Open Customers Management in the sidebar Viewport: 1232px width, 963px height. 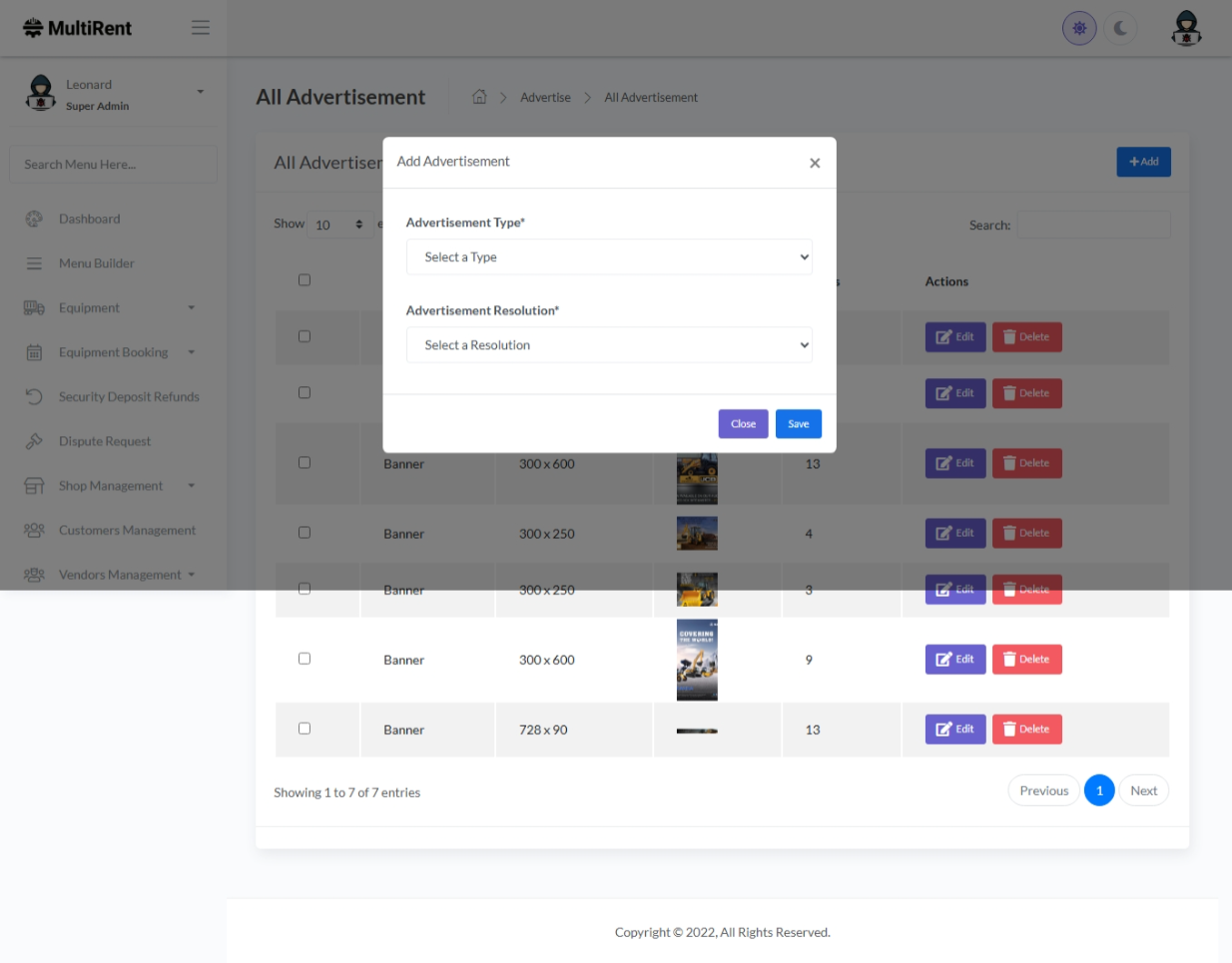click(x=127, y=531)
